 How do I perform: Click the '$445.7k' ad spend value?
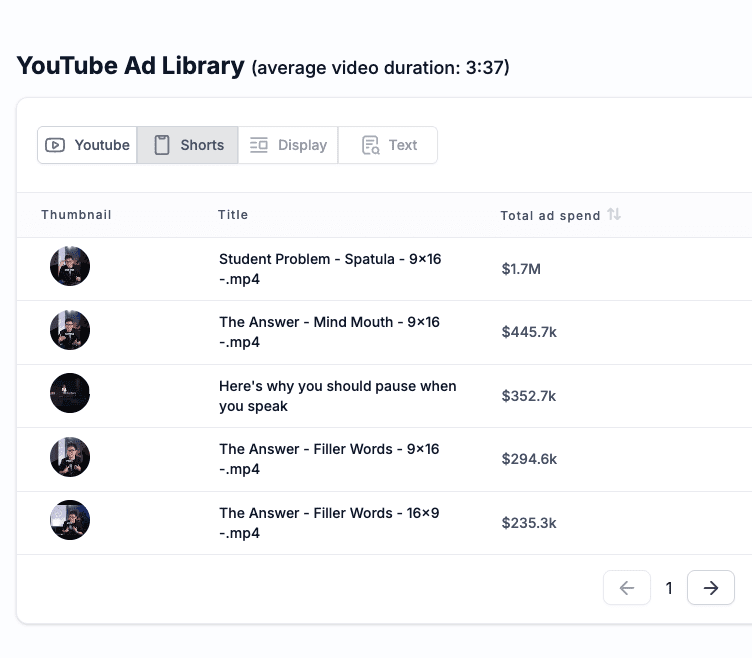529,332
